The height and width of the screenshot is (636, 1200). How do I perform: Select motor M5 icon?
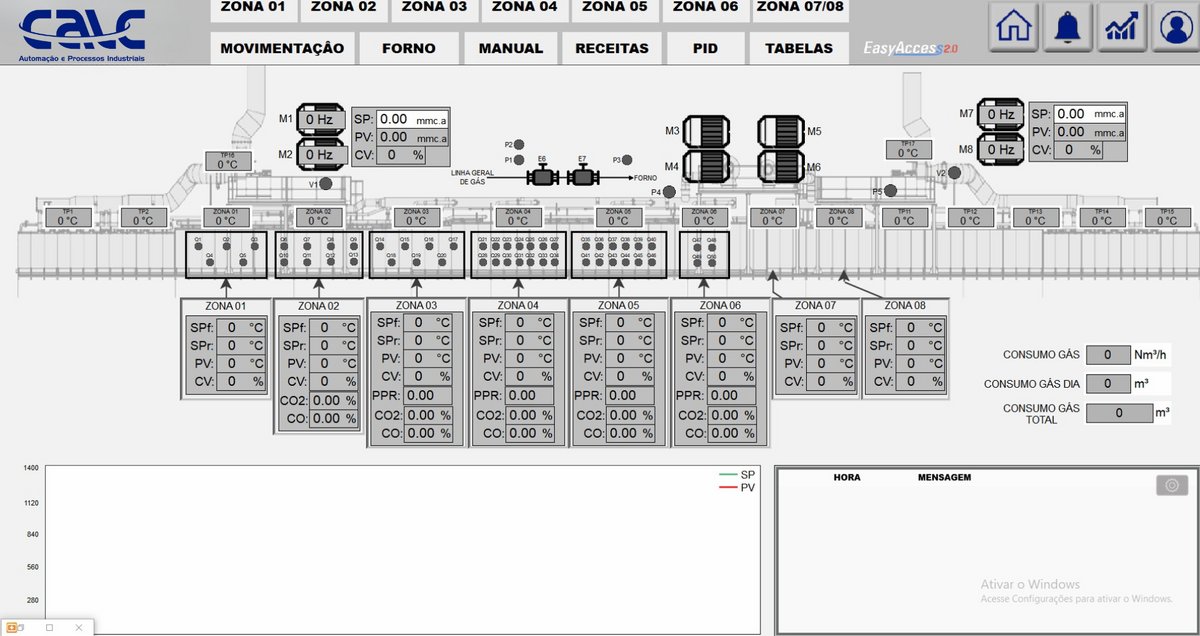click(x=780, y=131)
